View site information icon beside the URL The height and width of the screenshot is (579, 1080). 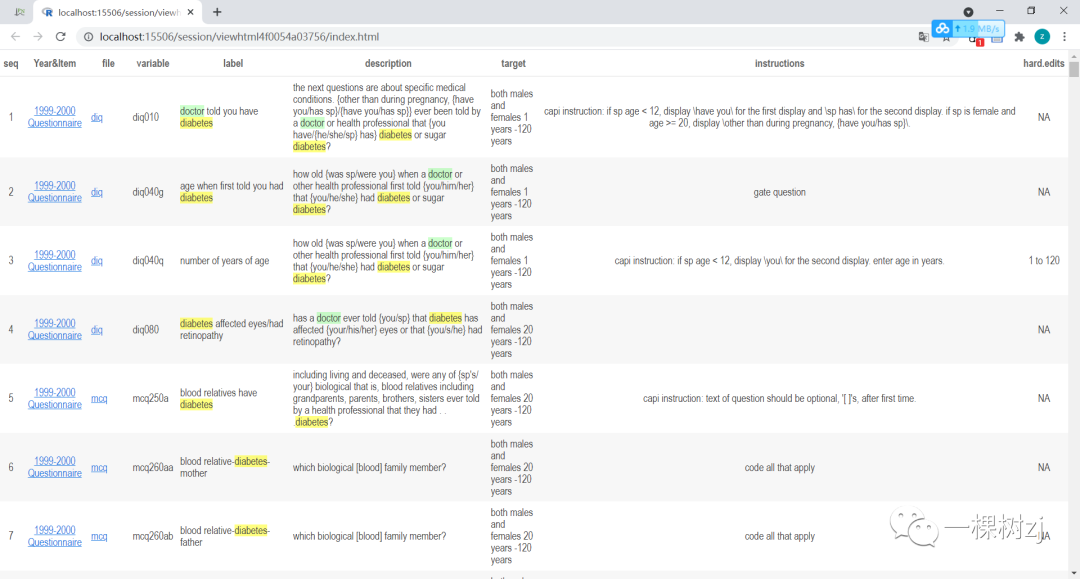pos(89,36)
